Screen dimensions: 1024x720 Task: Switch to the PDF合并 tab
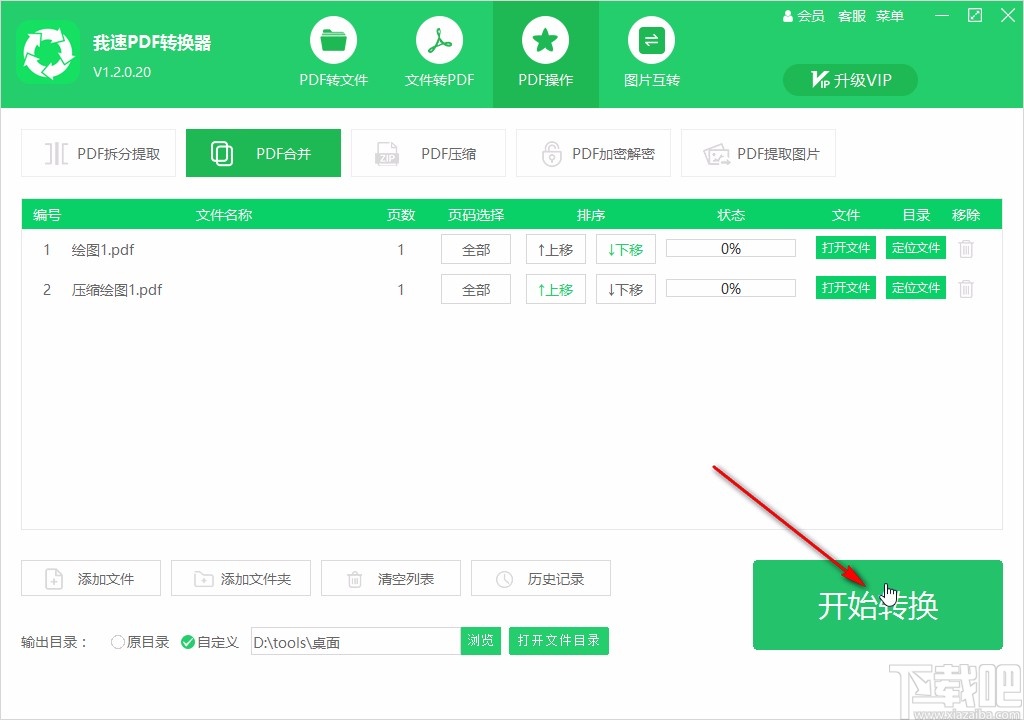[263, 153]
